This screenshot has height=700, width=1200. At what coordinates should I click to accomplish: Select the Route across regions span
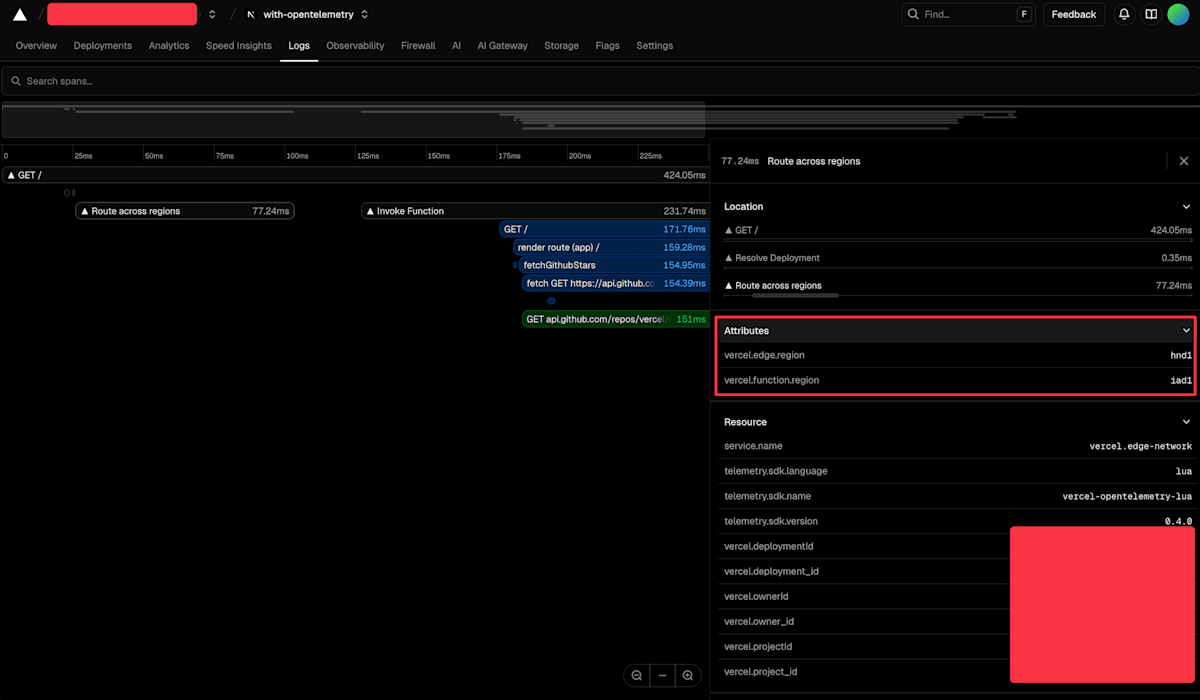pos(185,211)
